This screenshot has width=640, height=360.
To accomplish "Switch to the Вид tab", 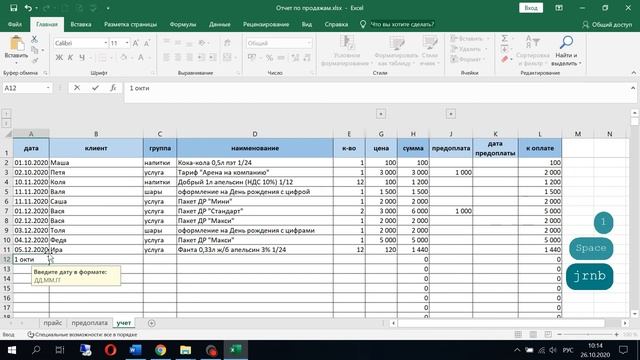I will (307, 24).
